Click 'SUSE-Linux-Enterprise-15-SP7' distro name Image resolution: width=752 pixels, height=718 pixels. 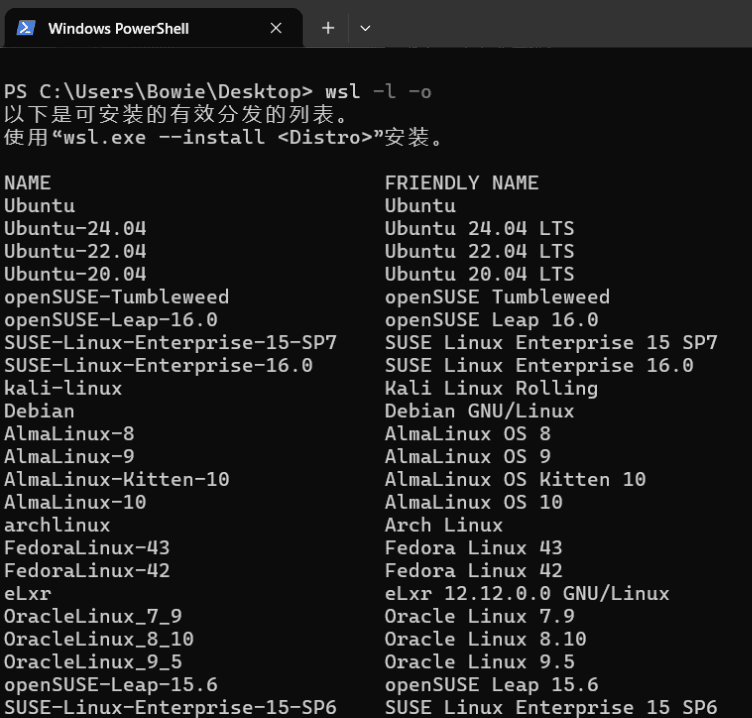(x=170, y=342)
